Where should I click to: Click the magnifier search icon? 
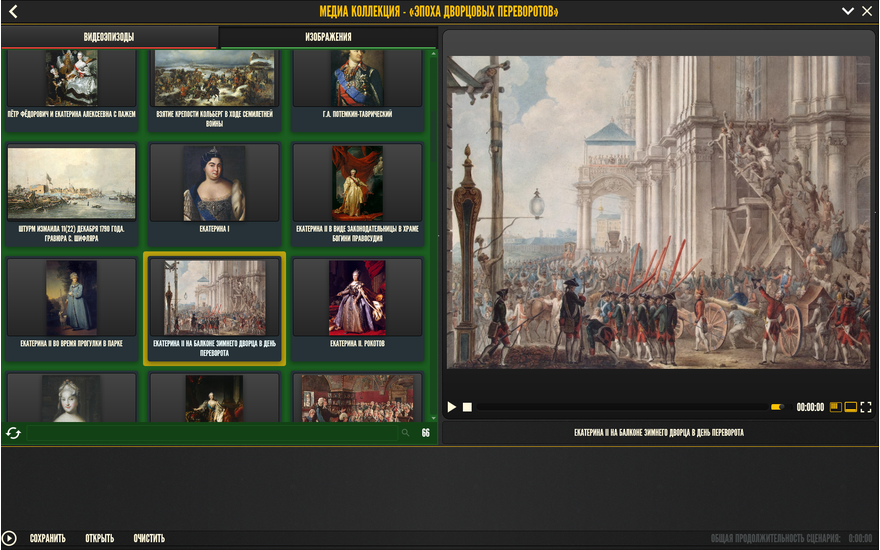tap(405, 433)
